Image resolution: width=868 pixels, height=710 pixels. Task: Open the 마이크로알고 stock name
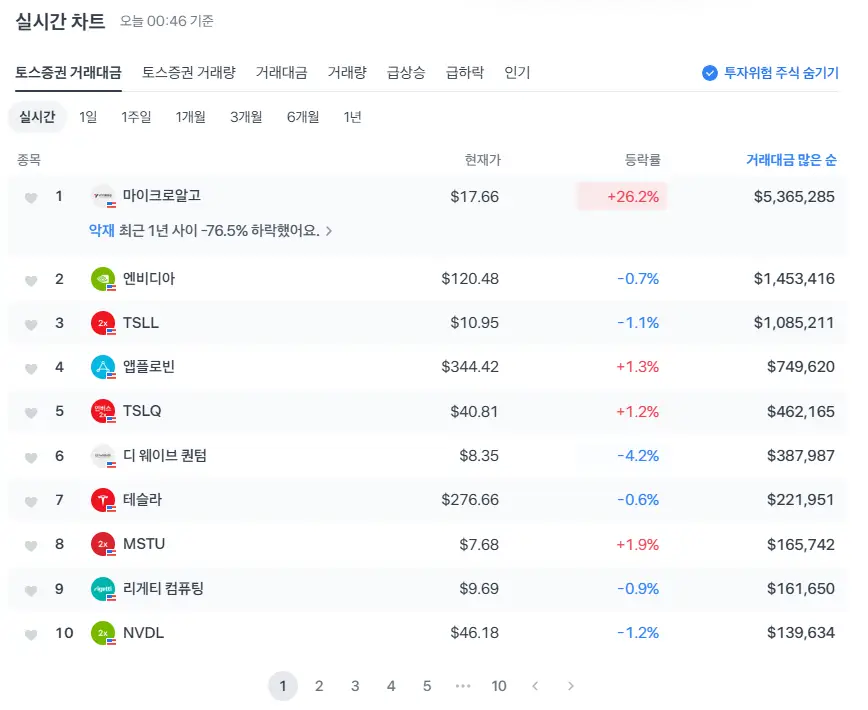tap(162, 195)
